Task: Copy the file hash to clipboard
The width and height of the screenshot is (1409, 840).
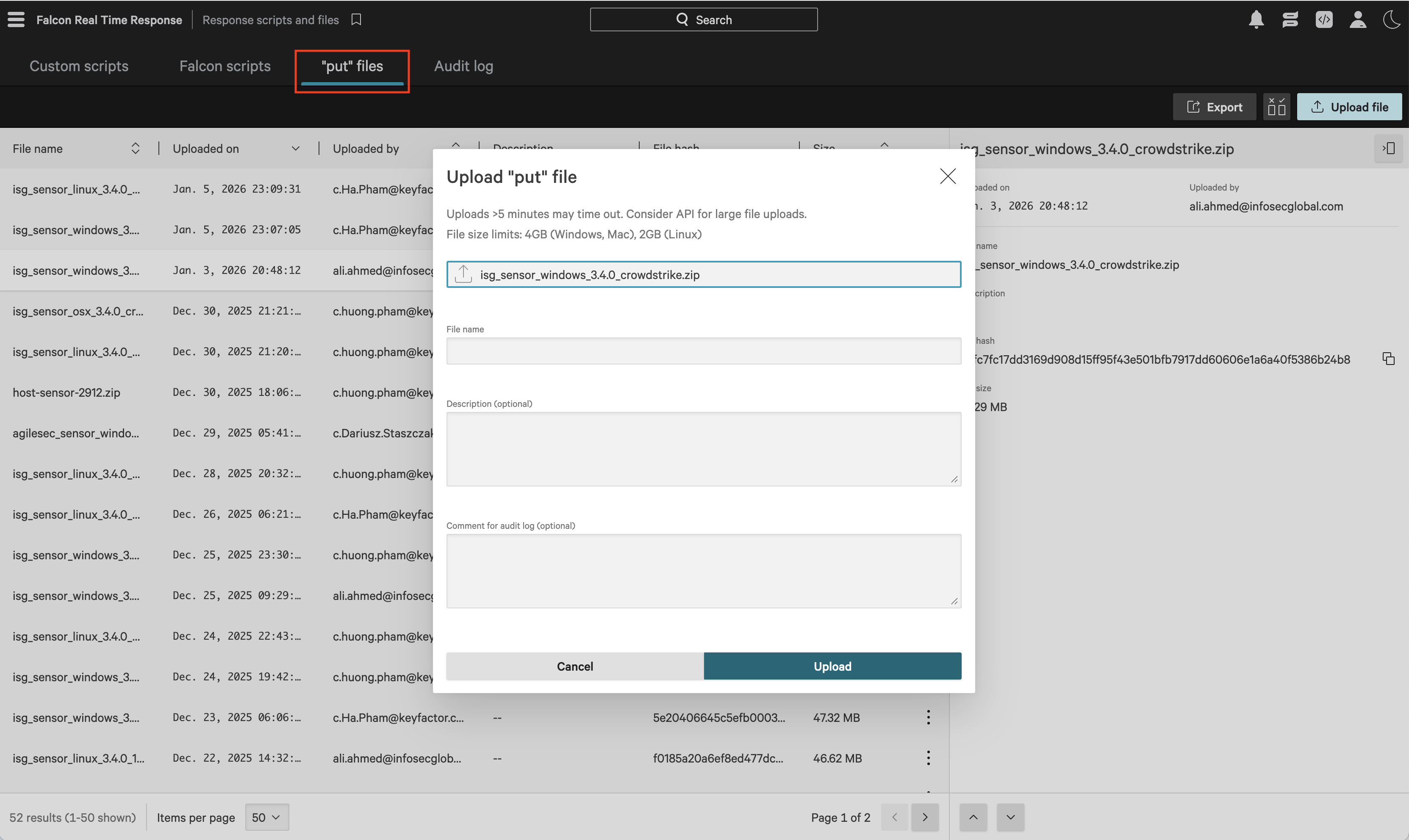Action: [x=1388, y=359]
